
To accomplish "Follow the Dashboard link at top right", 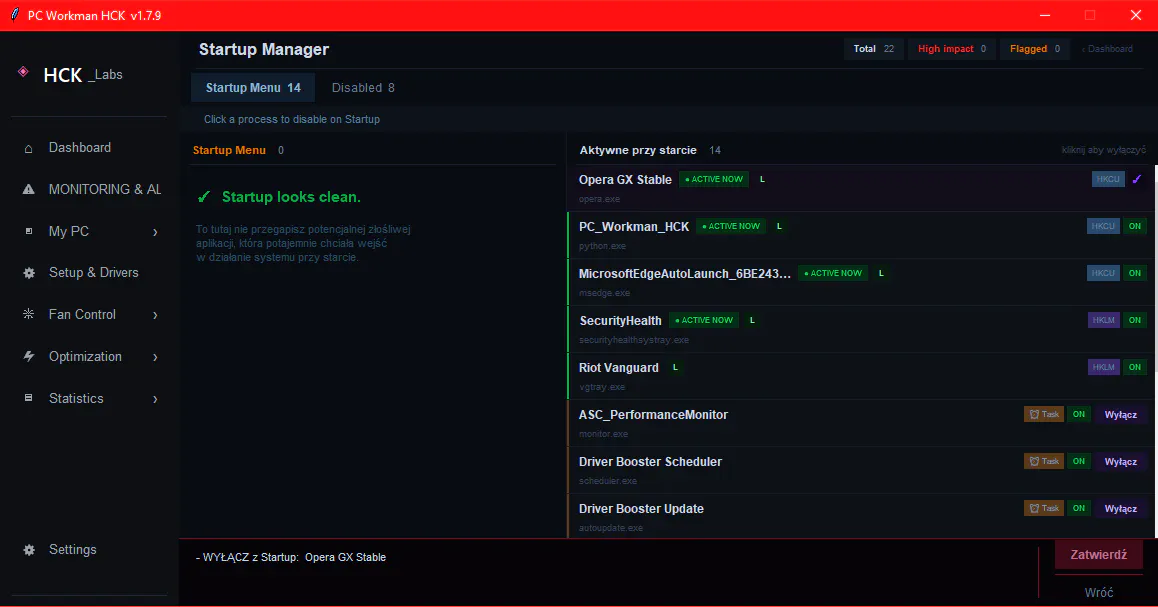I will coord(1107,49).
